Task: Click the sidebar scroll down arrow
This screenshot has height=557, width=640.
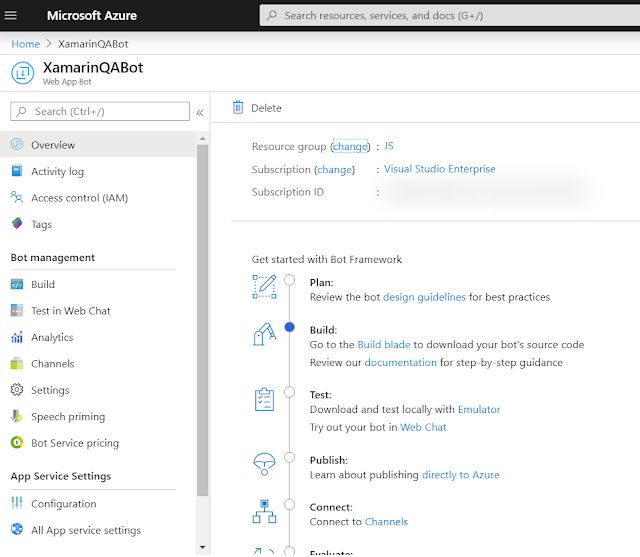Action: click(202, 547)
